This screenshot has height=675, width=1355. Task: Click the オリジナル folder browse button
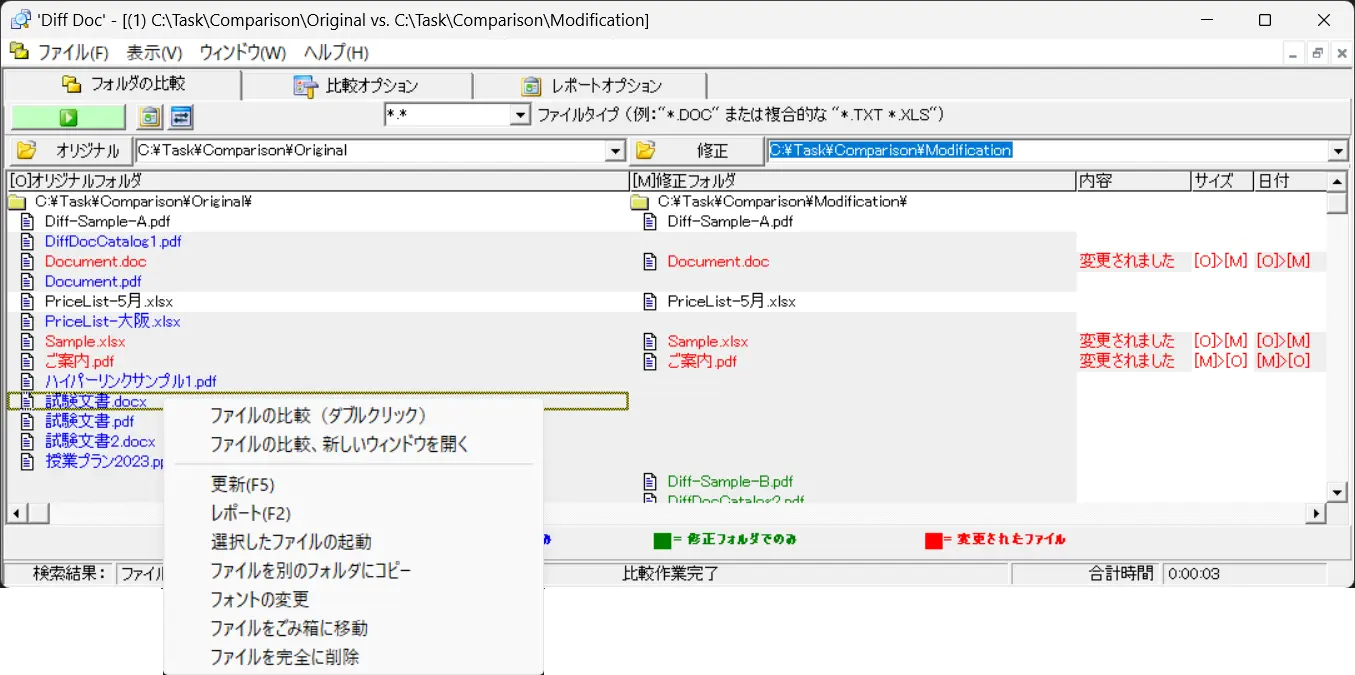[69, 151]
